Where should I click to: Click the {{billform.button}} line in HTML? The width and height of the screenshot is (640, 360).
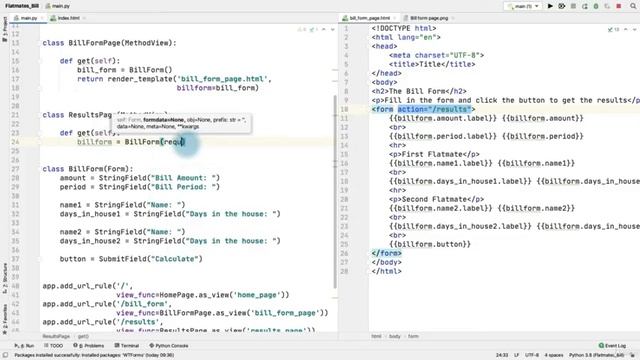[x=430, y=244]
